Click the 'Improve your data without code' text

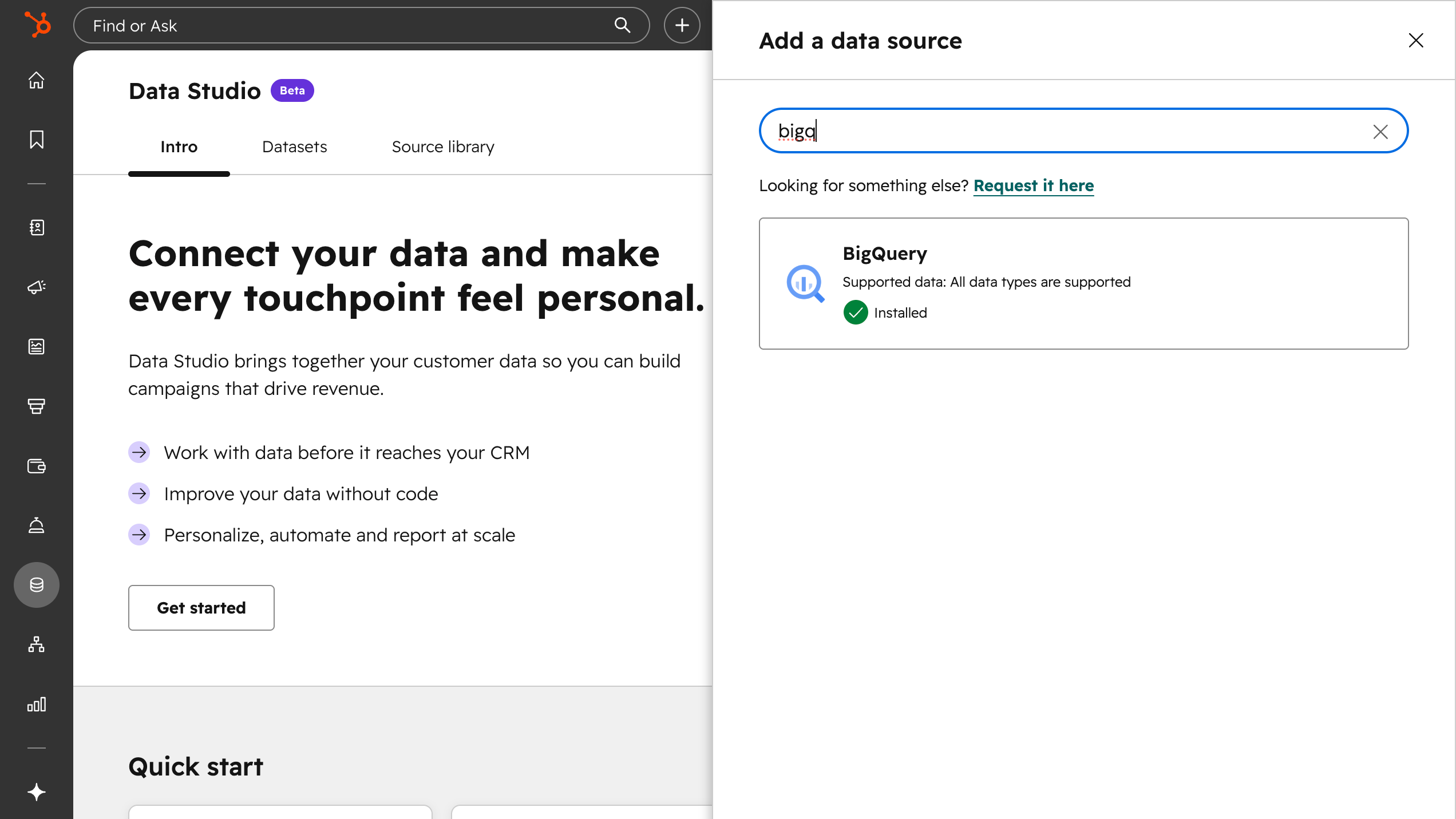301,494
